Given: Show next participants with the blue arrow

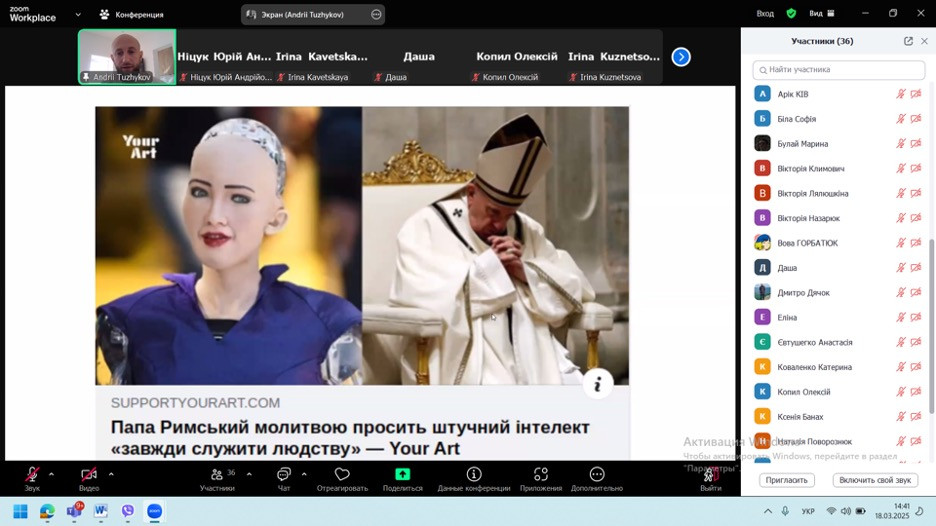Looking at the screenshot, I should (x=681, y=57).
